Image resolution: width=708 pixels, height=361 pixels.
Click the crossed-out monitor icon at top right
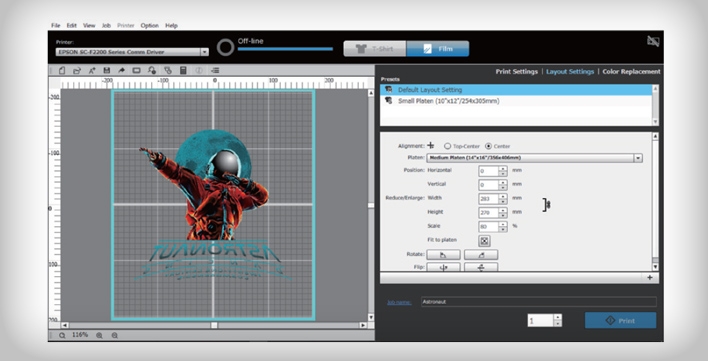(653, 42)
